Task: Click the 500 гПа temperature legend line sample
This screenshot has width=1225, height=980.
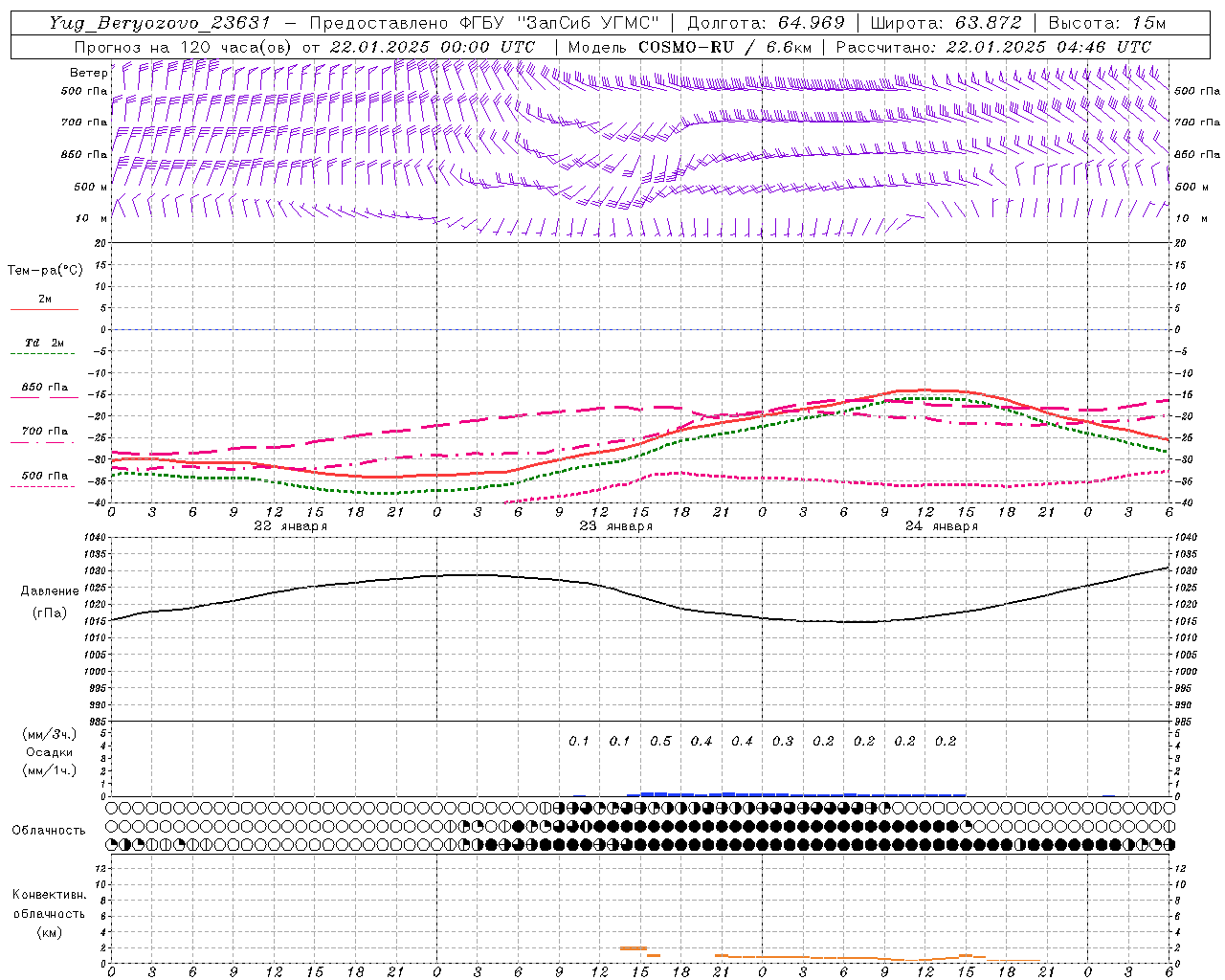Action: (x=44, y=487)
